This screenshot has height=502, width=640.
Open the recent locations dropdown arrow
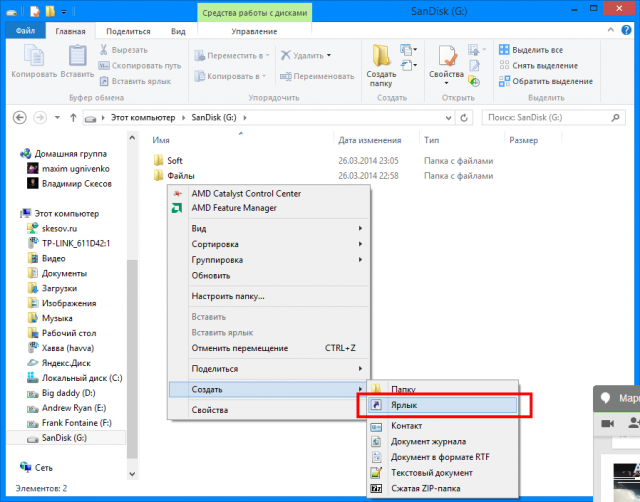click(x=58, y=118)
